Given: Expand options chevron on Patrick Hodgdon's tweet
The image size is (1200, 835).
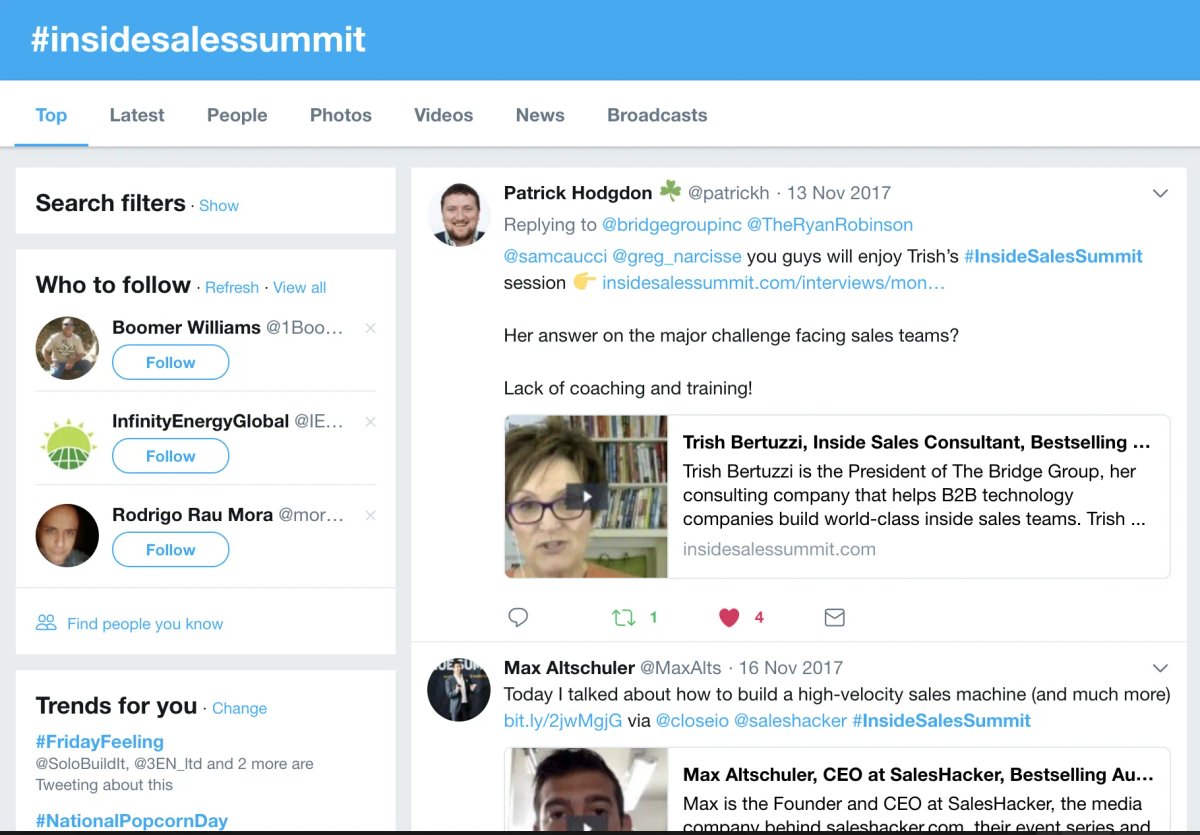Looking at the screenshot, I should click(1160, 193).
